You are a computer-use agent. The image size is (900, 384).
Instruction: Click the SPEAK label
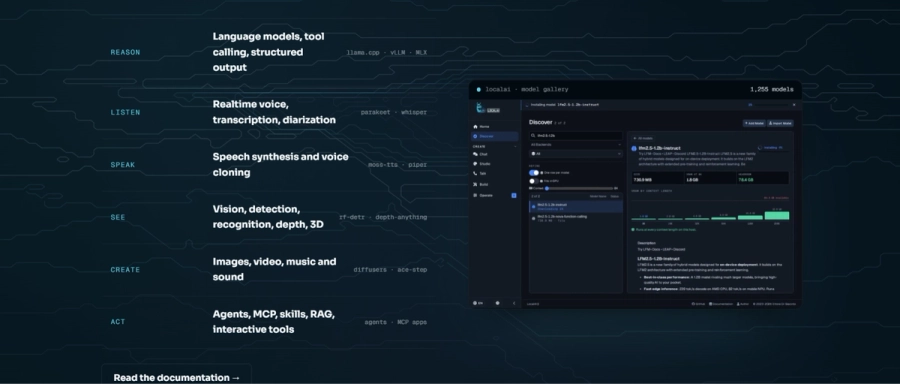[123, 165]
